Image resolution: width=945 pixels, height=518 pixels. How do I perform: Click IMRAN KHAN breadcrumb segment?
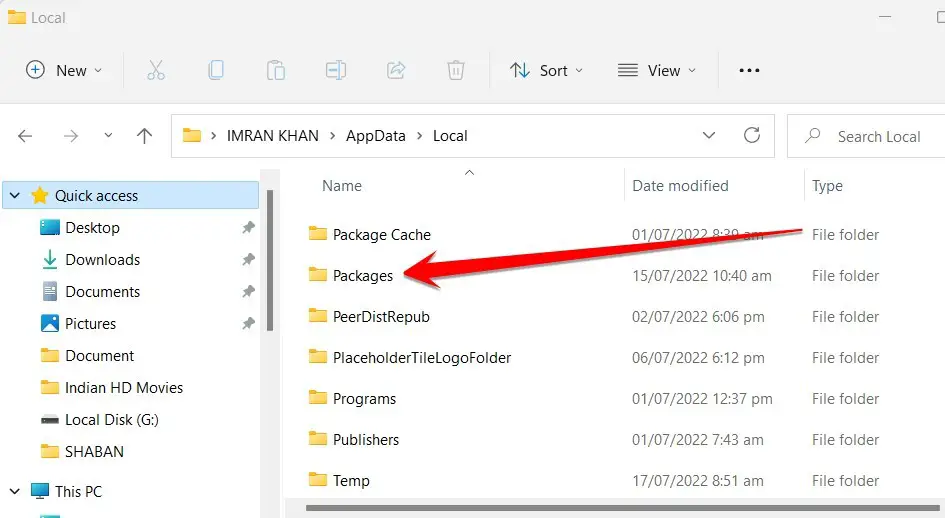click(x=272, y=136)
